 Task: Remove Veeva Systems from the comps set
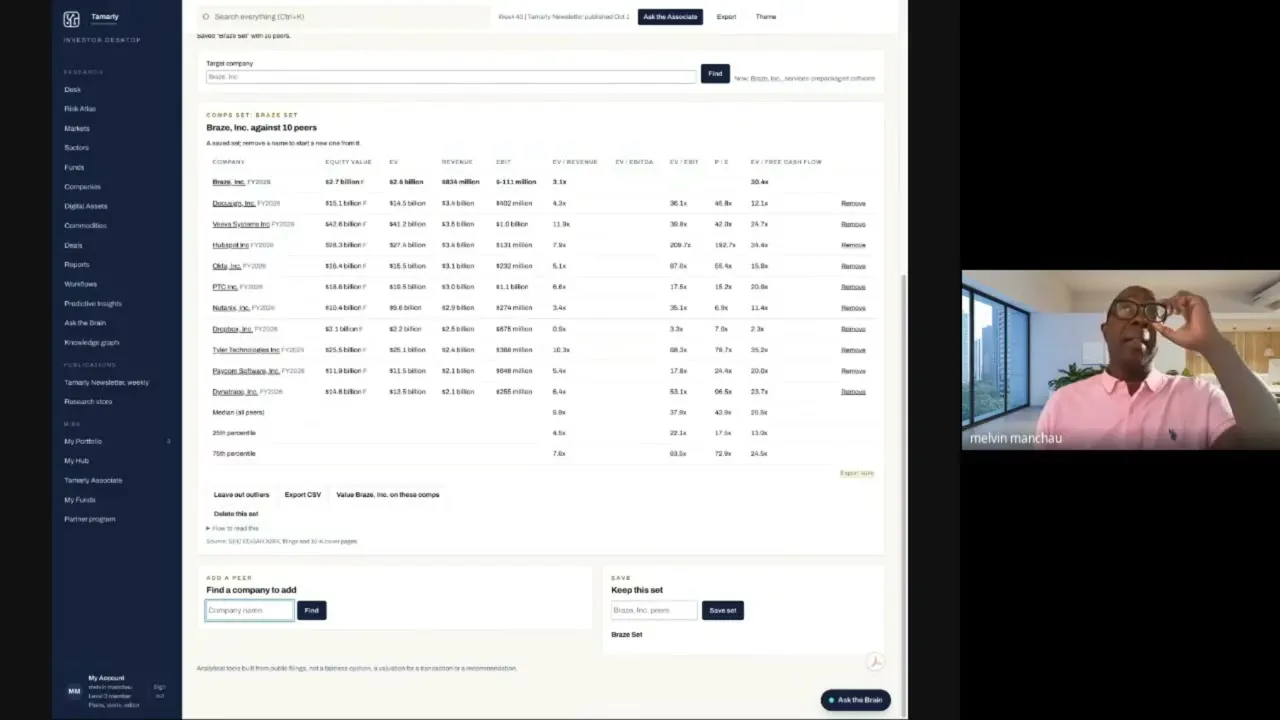853,224
